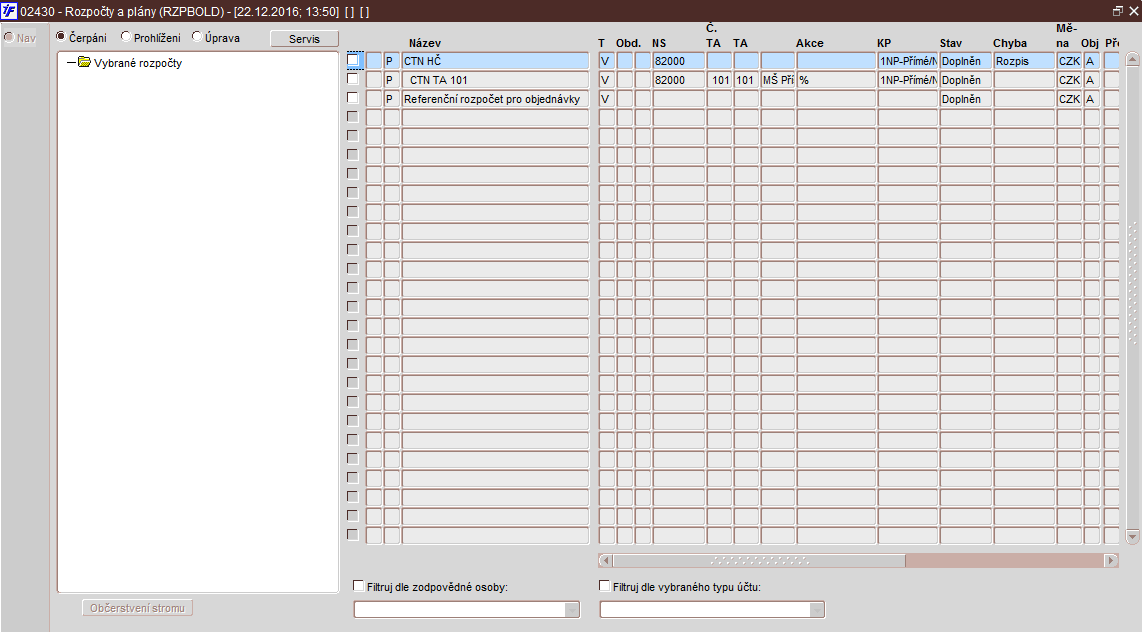Click the Č. TA 101 cell
This screenshot has height=632, width=1142.
pos(719,80)
